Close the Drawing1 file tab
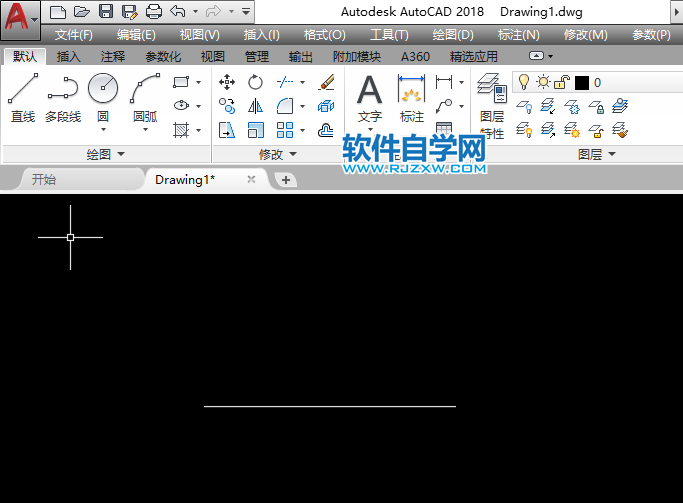 251,179
